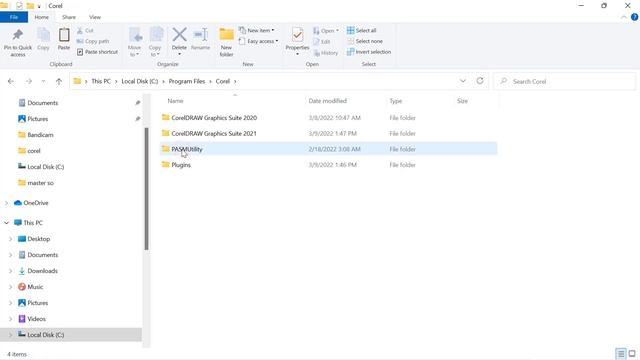Screen dimensions: 640x360
Task: Click Edit in the Open group
Action: click(322, 42)
